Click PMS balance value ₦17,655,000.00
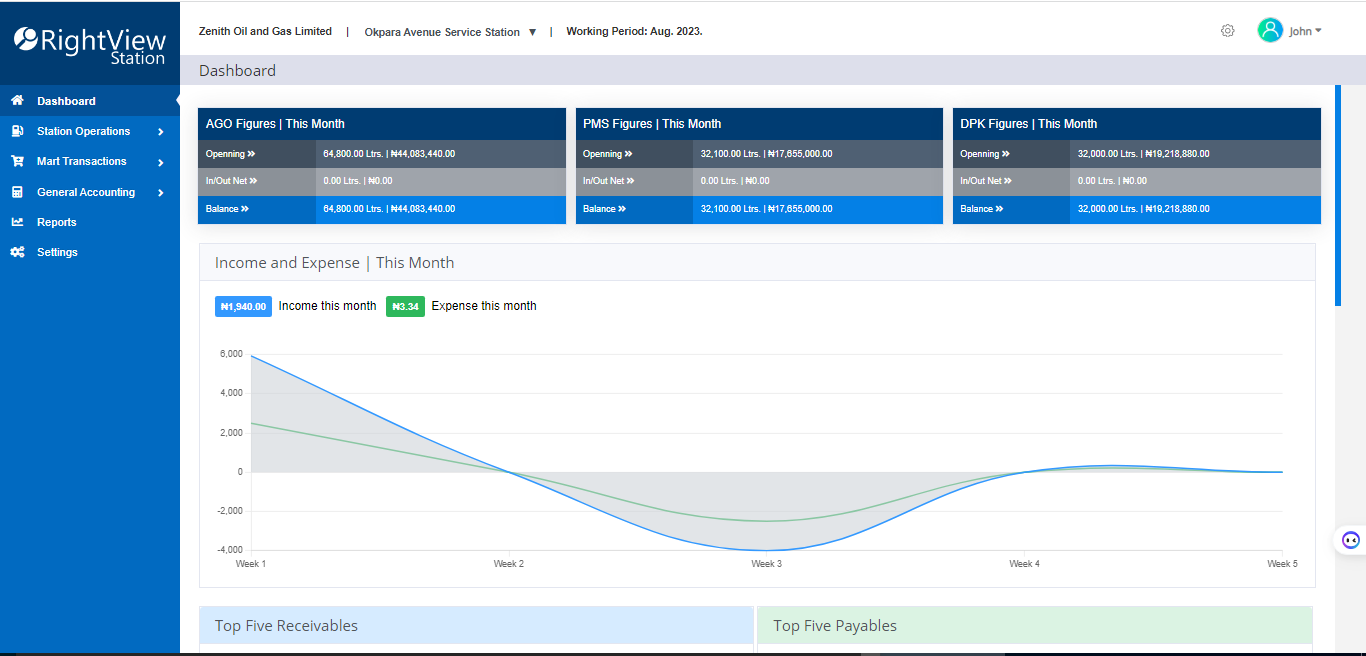This screenshot has height=656, width=1366. point(800,209)
